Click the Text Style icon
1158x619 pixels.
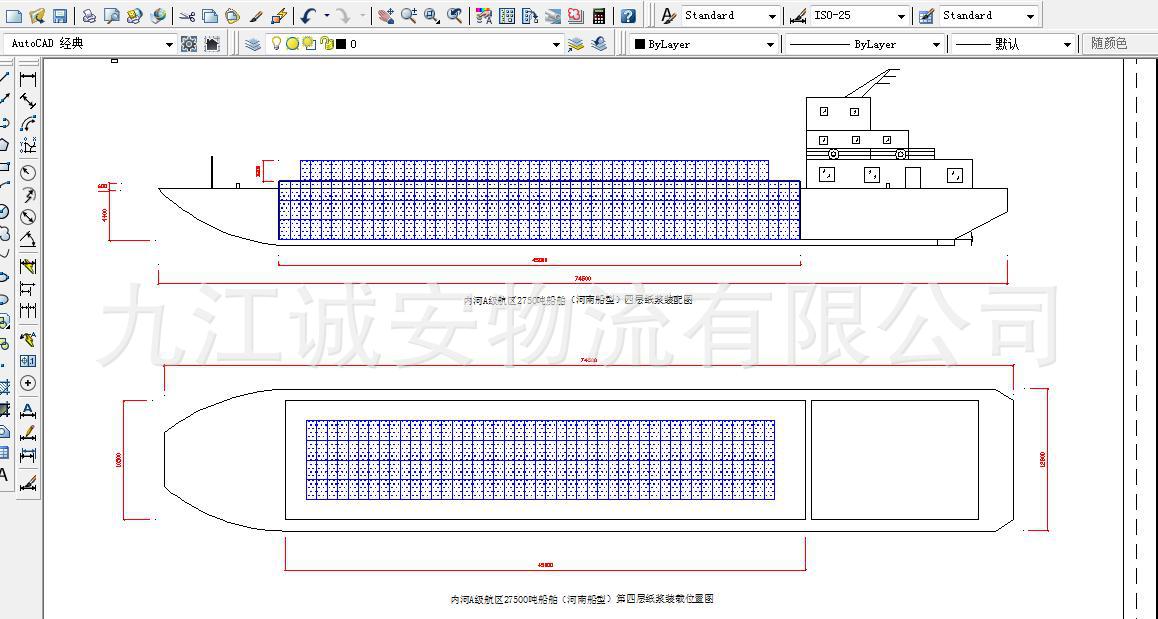point(668,16)
